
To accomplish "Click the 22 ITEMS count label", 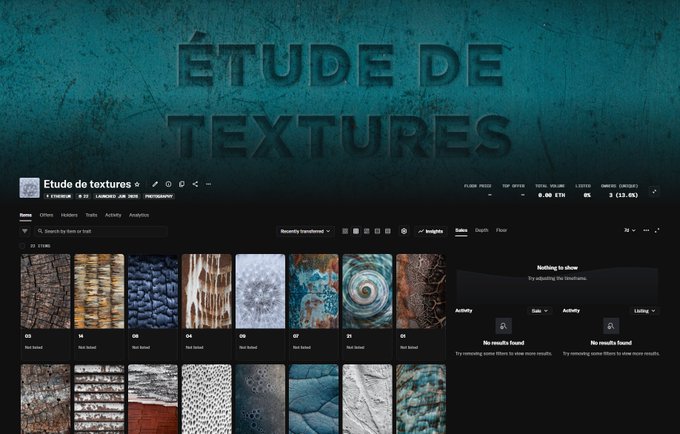I will pyautogui.click(x=40, y=246).
